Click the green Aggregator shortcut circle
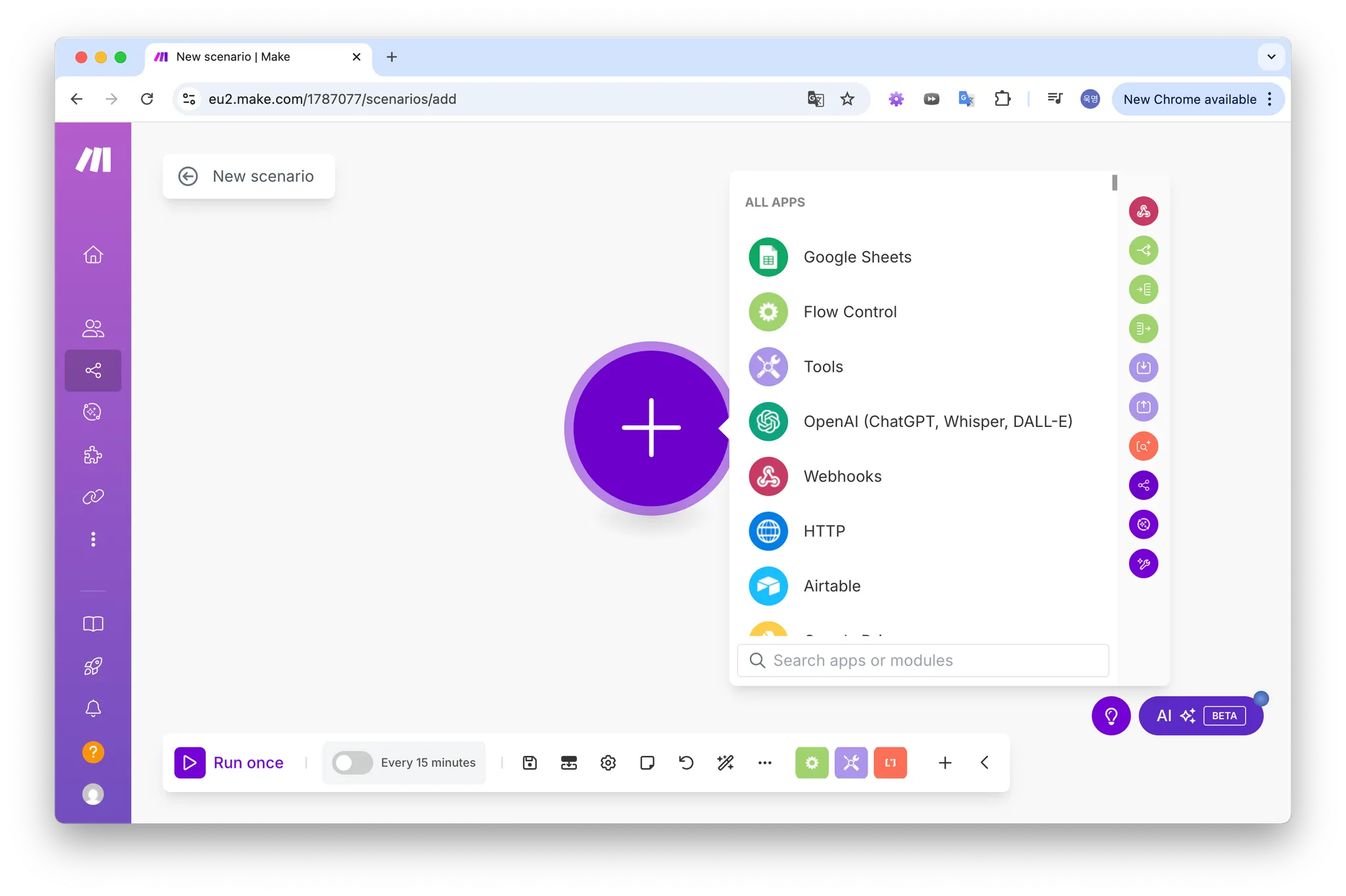1346x896 pixels. (x=1144, y=328)
